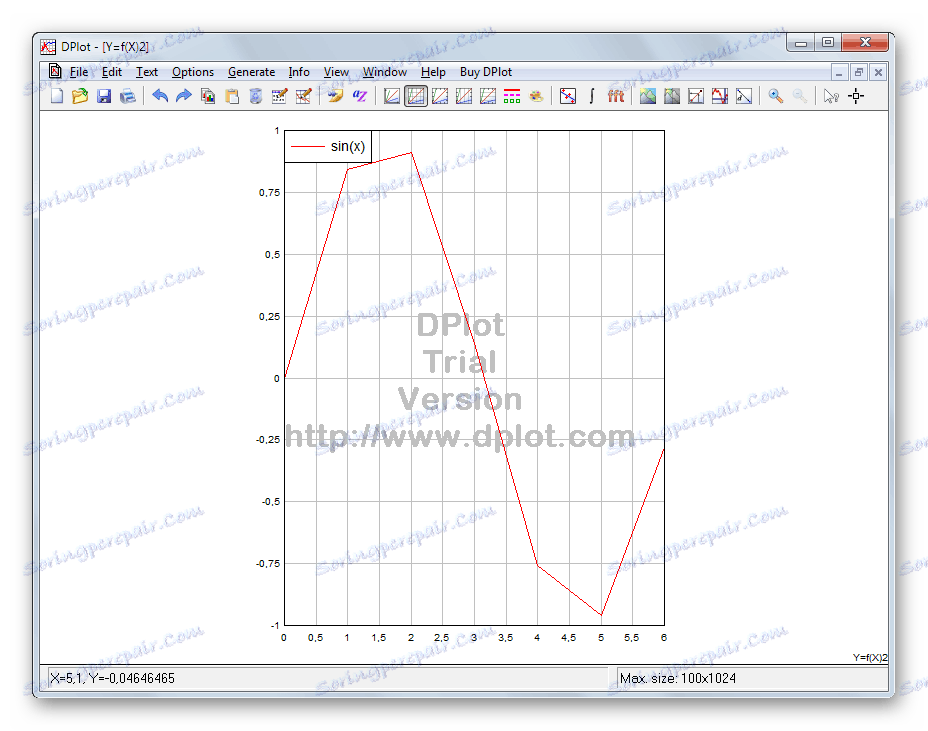Viewport: 928px width, 731px height.
Task: Click the curve fit scatter icon
Action: 568,96
